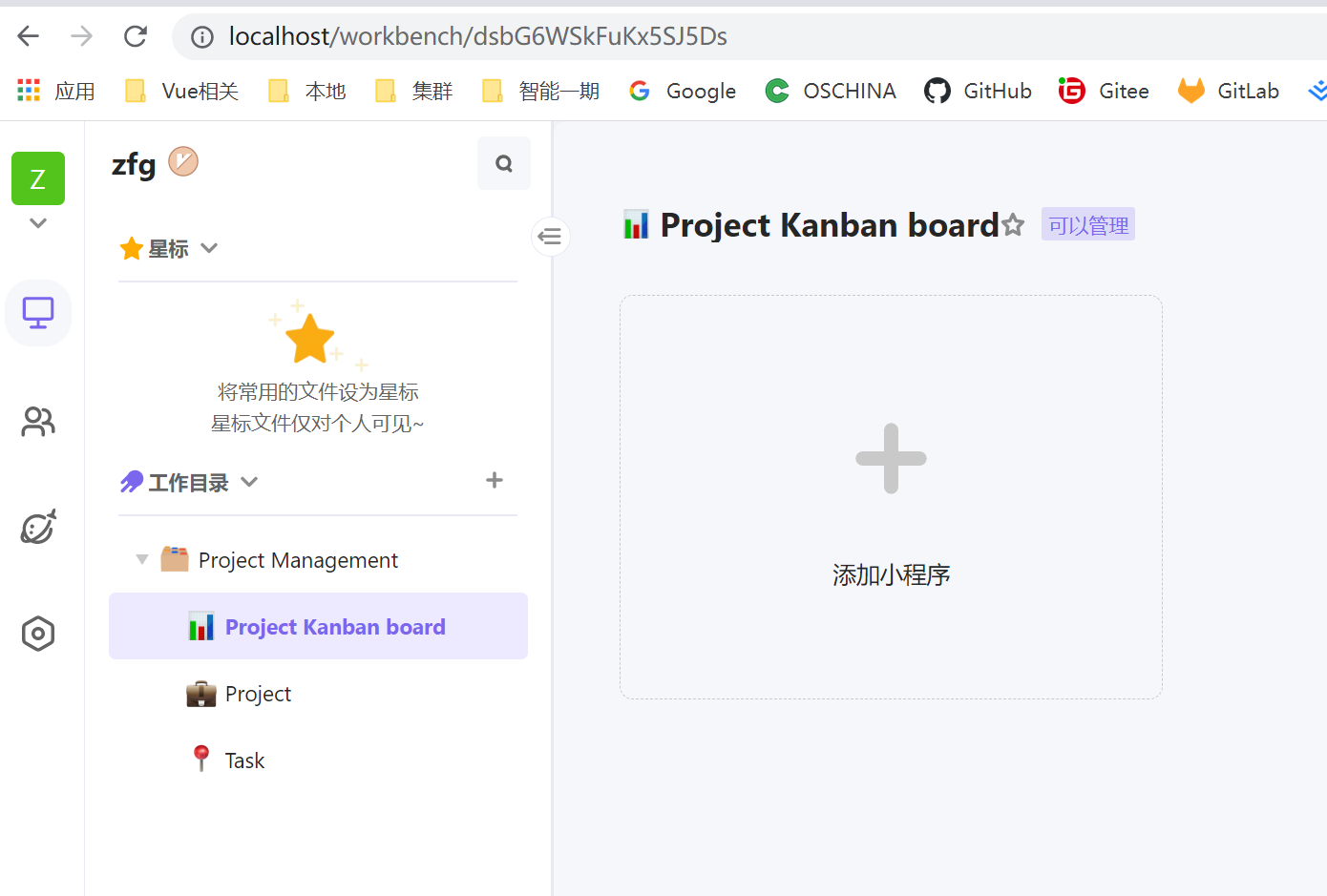Viewport: 1327px width, 896px height.
Task: Open the GitLab bookmark
Action: point(1229,91)
